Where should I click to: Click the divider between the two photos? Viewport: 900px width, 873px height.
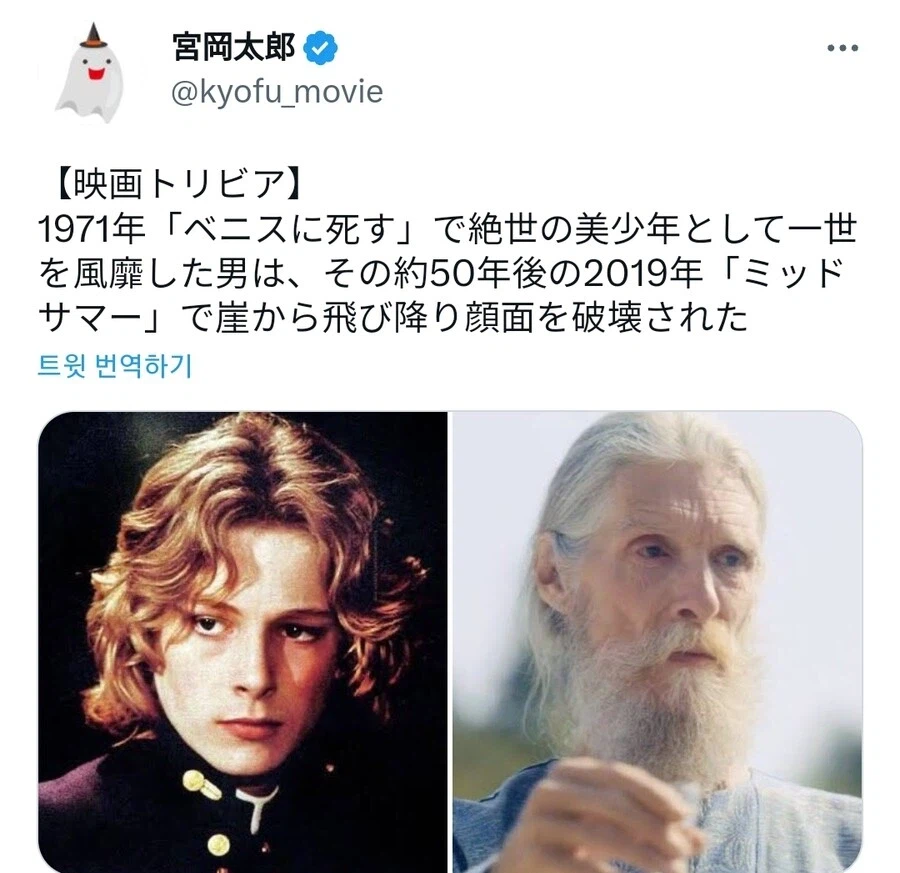450,642
